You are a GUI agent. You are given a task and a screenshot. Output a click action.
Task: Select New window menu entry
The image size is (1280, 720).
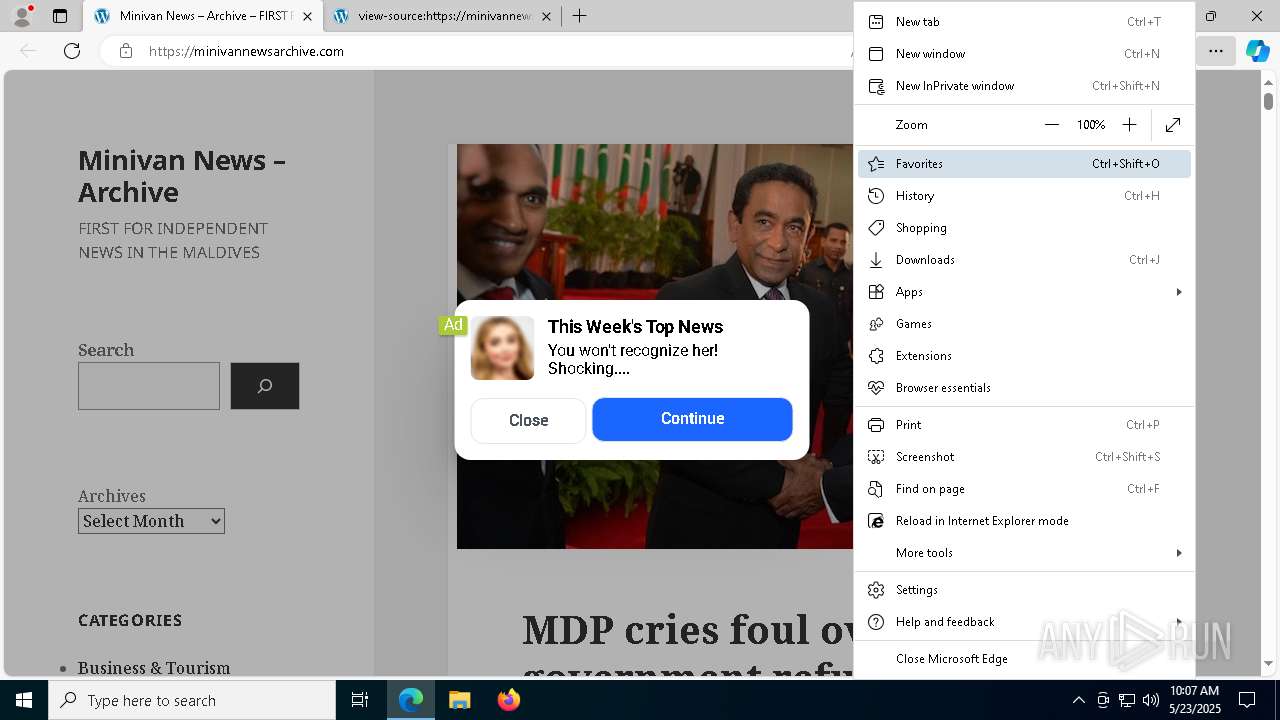pos(1024,54)
